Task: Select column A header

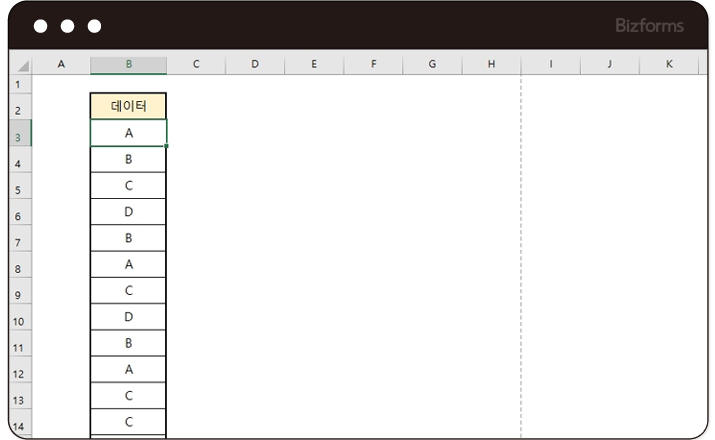Action: (x=61, y=64)
